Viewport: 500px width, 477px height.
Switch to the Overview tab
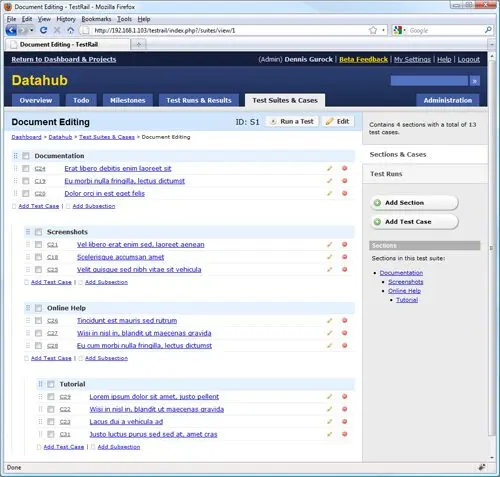coord(36,100)
